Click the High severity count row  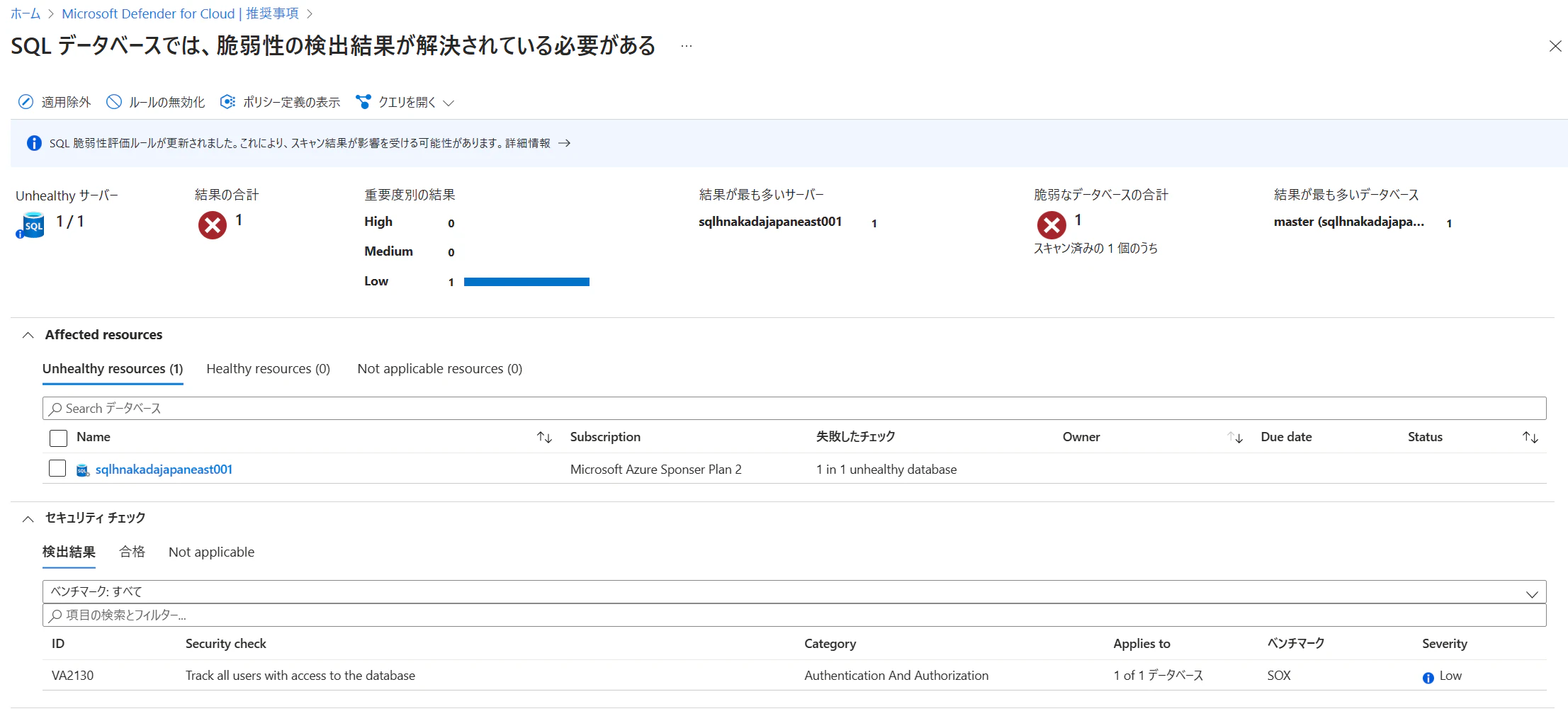[410, 222]
